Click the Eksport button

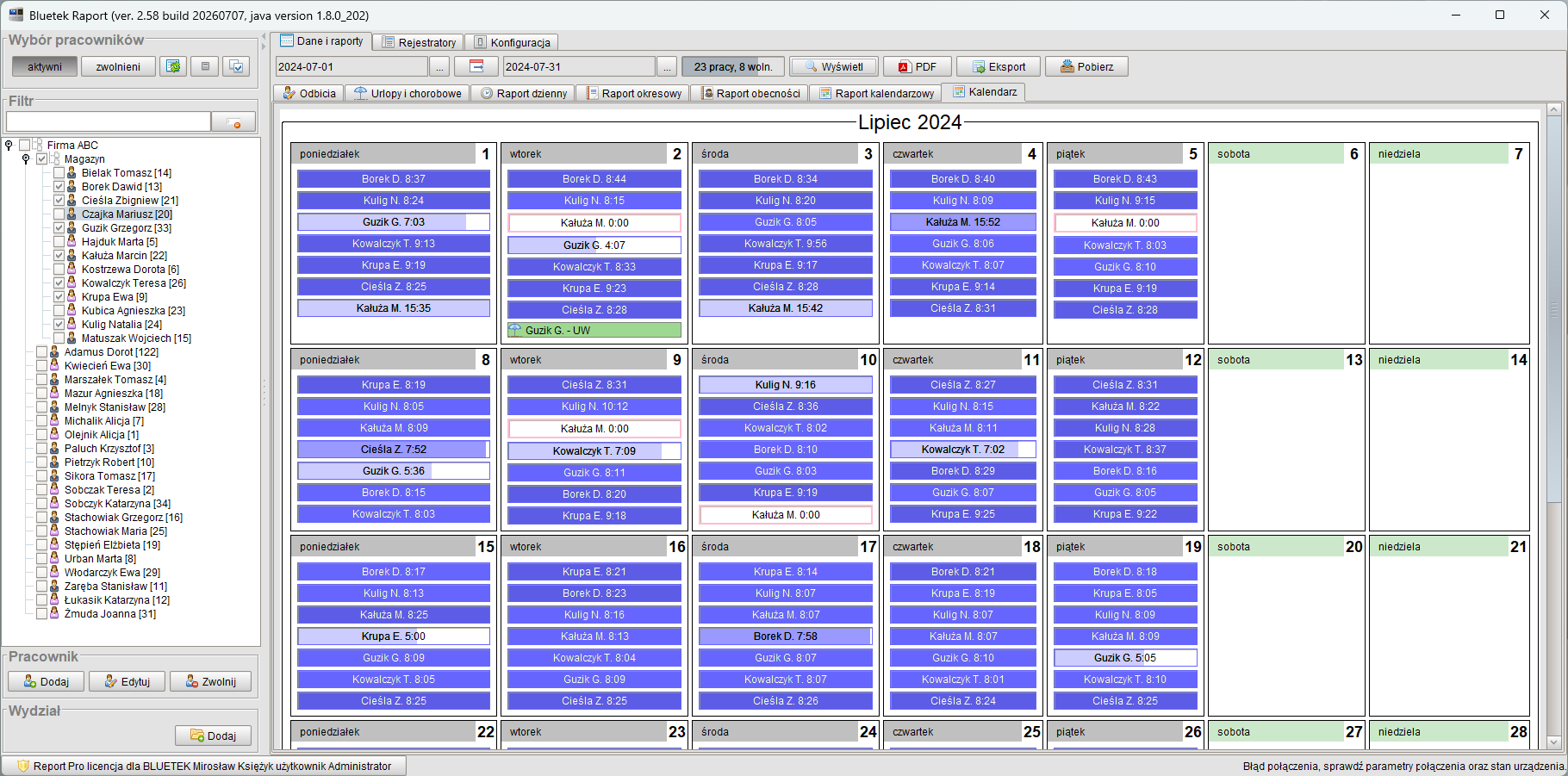click(999, 66)
